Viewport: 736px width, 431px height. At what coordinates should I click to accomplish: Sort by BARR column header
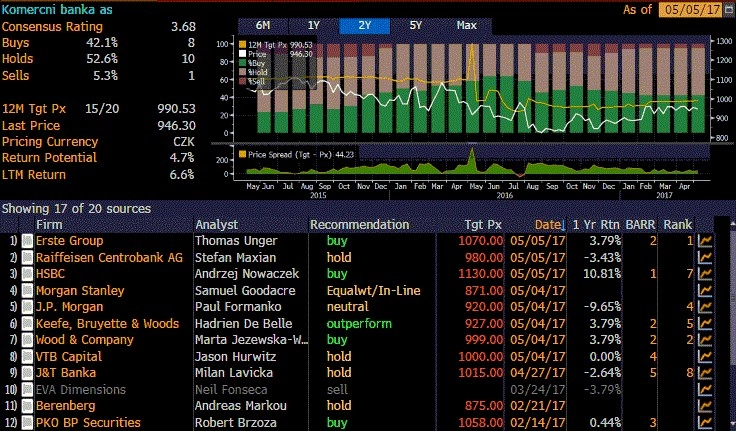tap(640, 225)
